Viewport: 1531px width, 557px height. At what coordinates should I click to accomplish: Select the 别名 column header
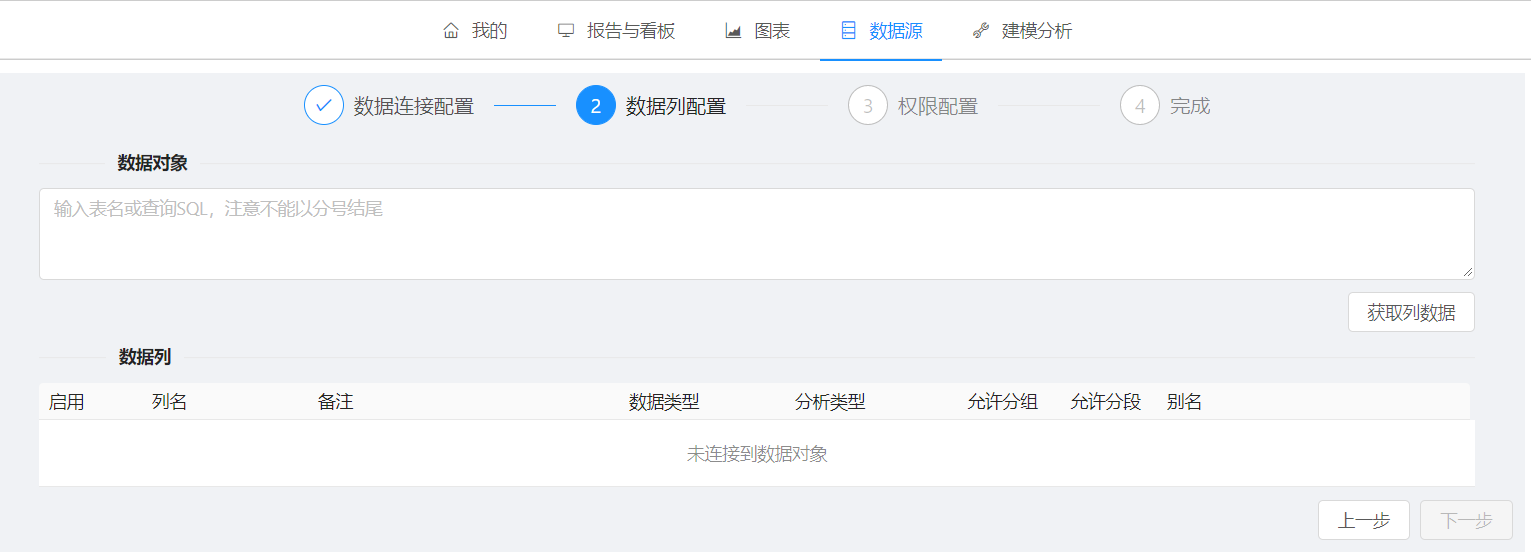point(1184,402)
